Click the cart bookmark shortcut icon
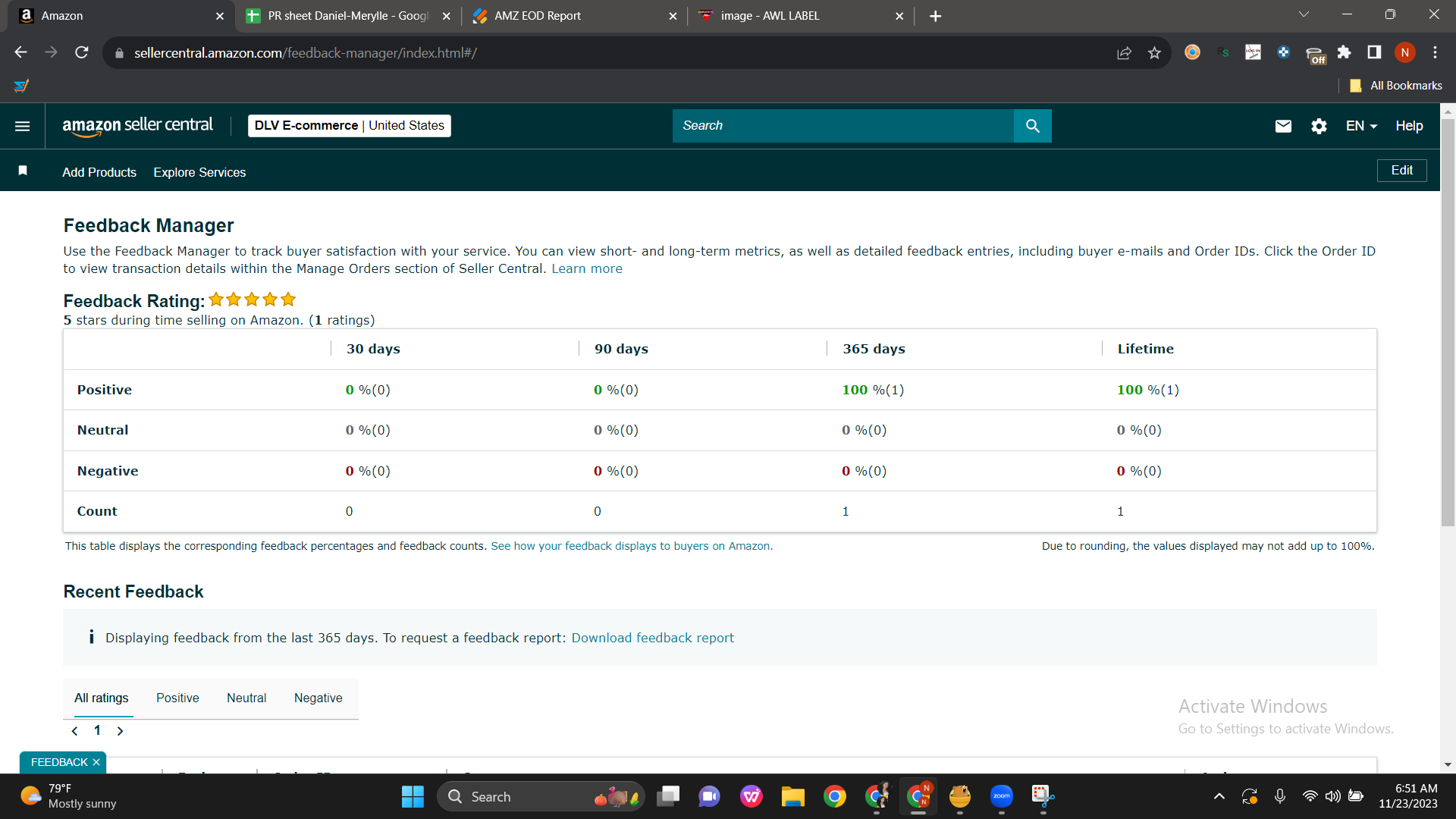This screenshot has width=1456, height=819. tap(21, 86)
